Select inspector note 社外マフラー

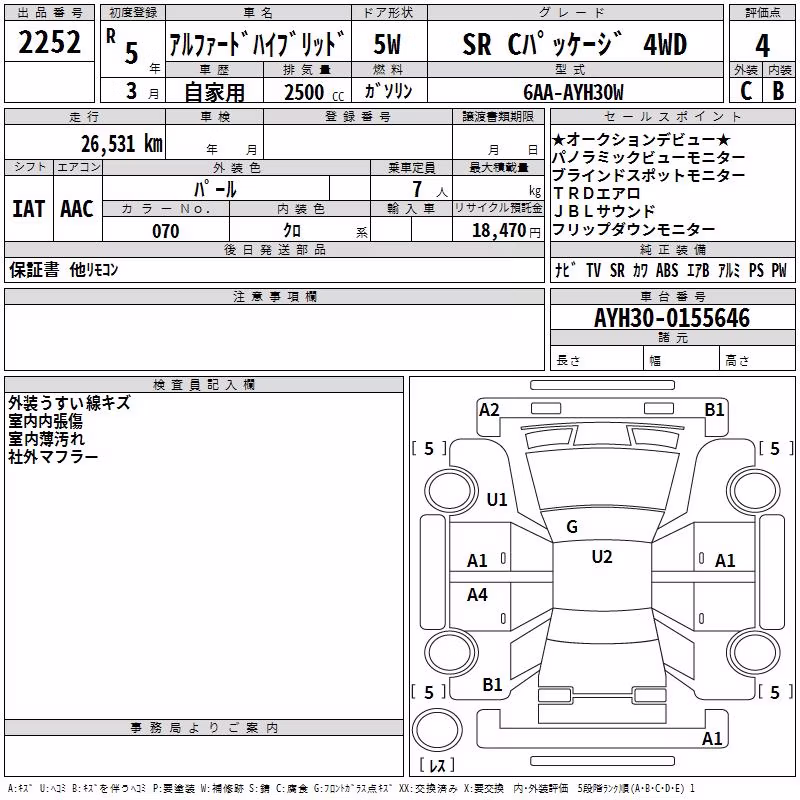coord(53,457)
